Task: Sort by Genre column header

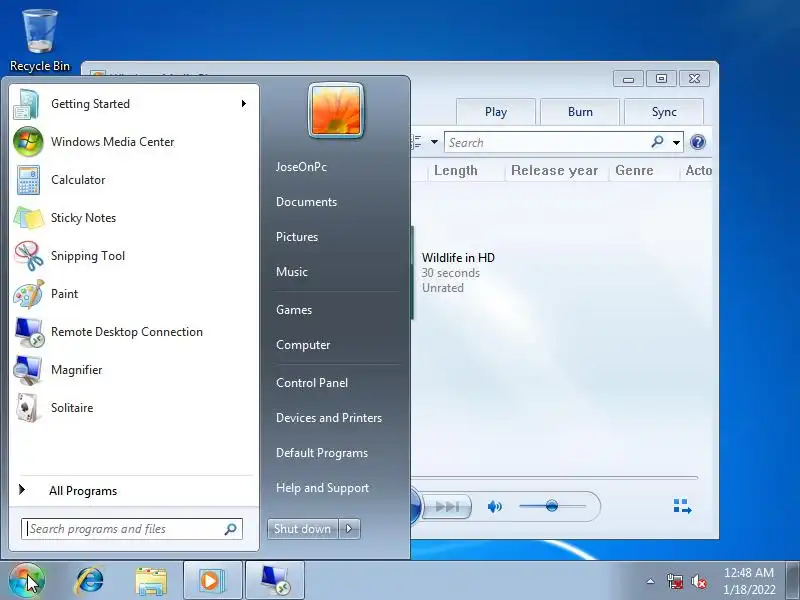Action: 634,170
